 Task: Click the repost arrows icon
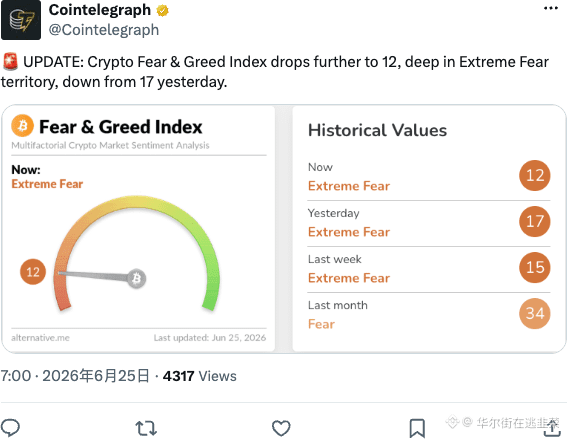146,428
